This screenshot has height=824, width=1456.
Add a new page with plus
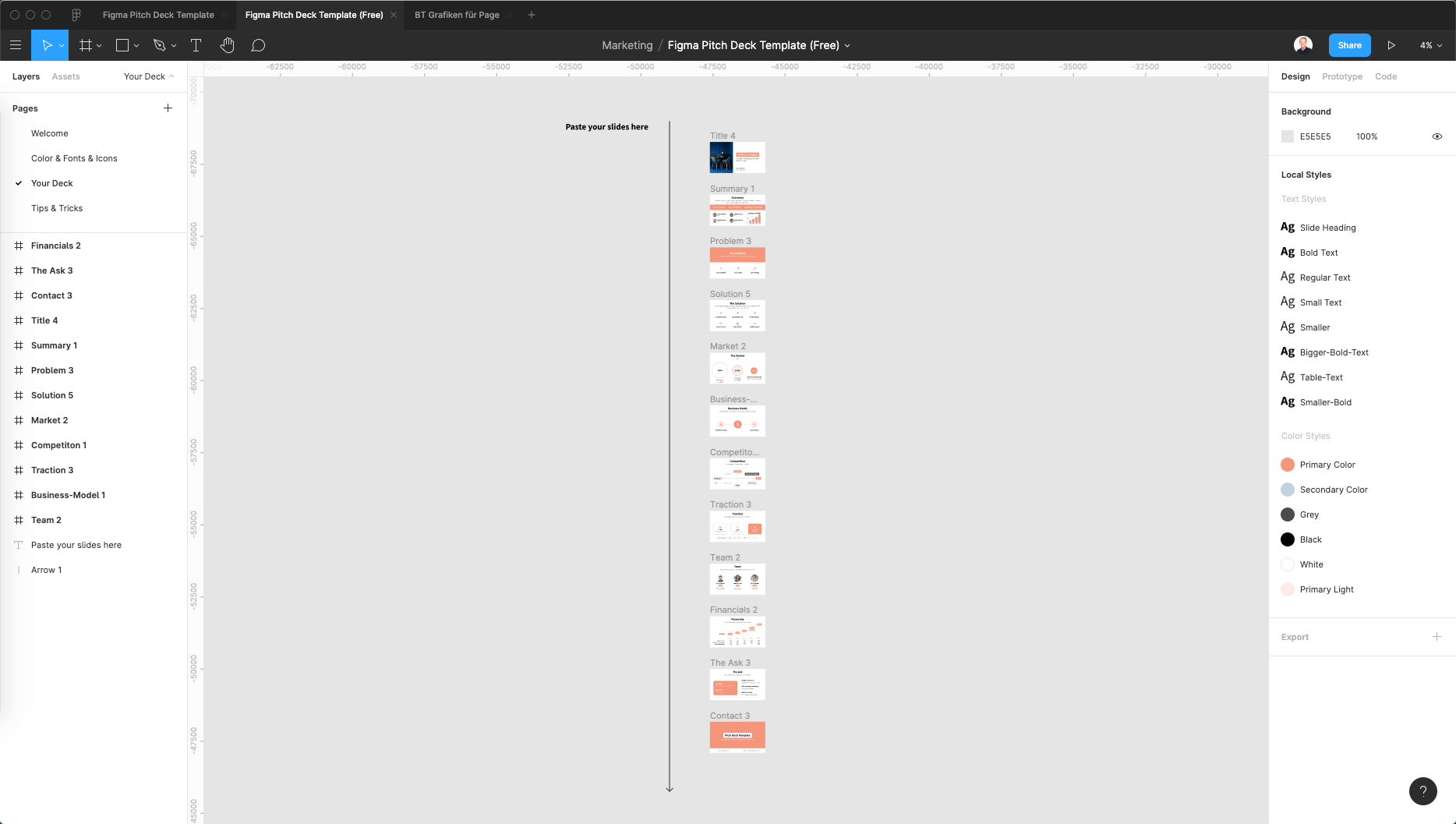168,108
